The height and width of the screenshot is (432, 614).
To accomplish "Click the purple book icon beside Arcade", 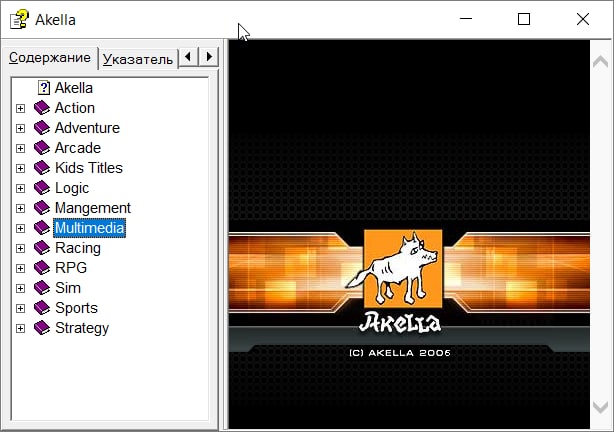I will (42, 148).
